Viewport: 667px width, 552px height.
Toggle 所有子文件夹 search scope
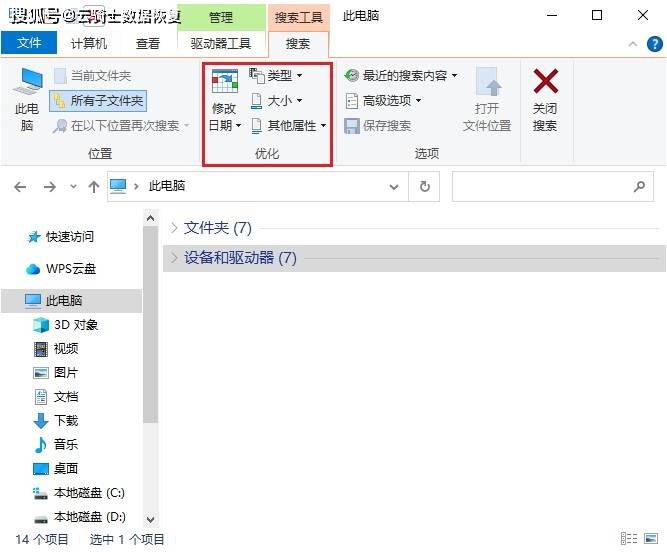tap(98, 101)
